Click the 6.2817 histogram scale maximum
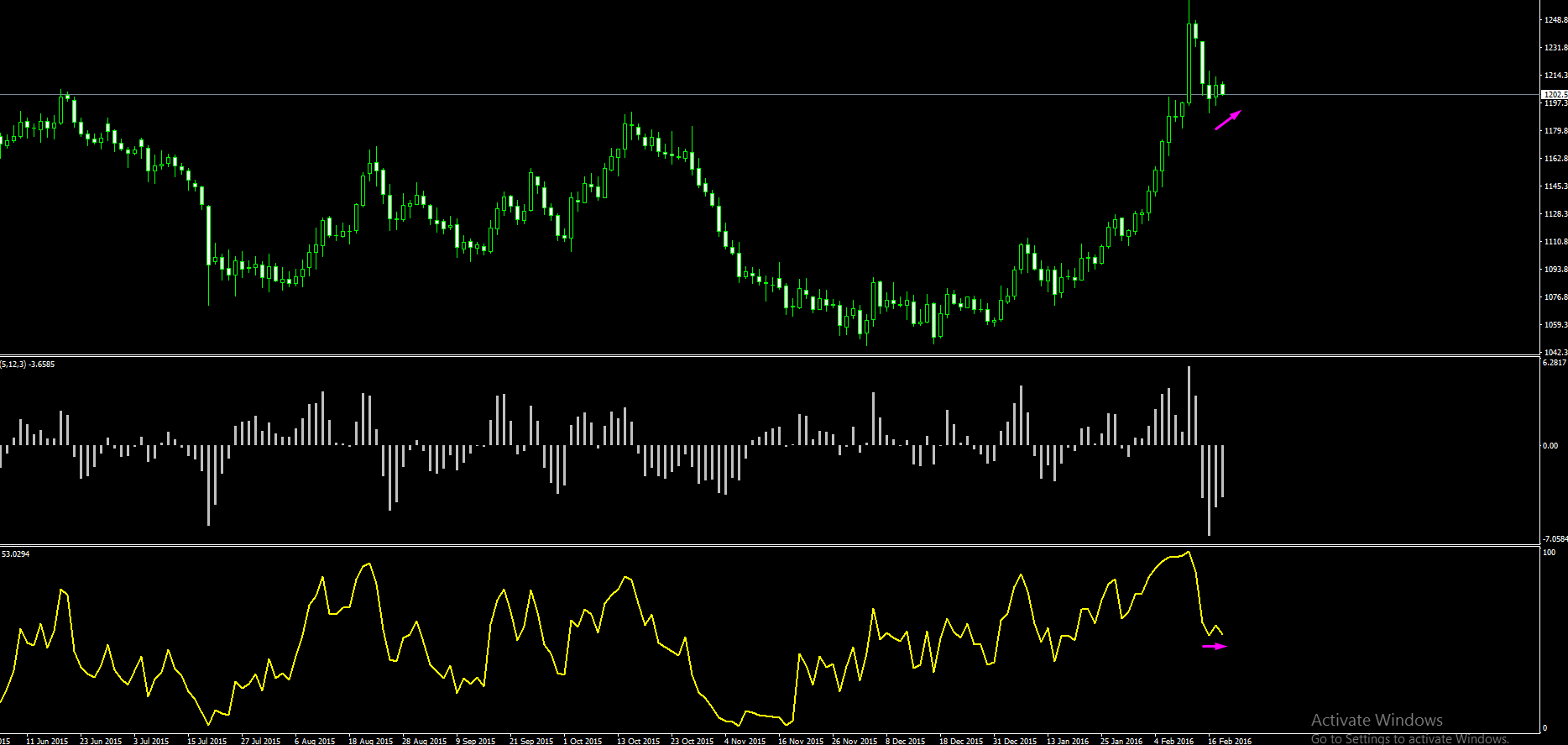1568x745 pixels. pyautogui.click(x=1555, y=363)
